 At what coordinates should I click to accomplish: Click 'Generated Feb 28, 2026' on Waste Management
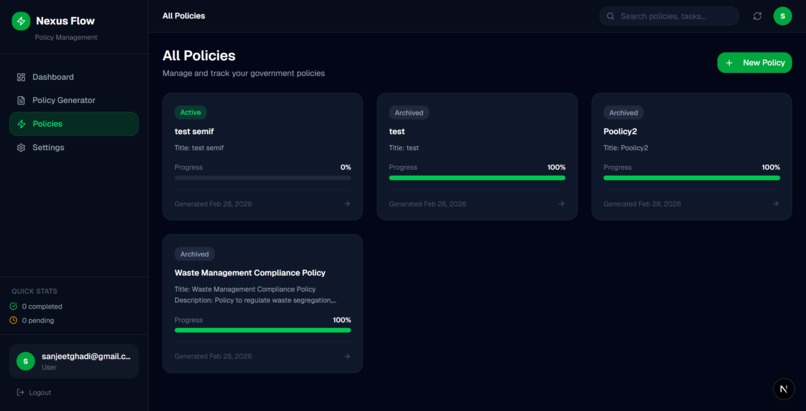pos(213,357)
